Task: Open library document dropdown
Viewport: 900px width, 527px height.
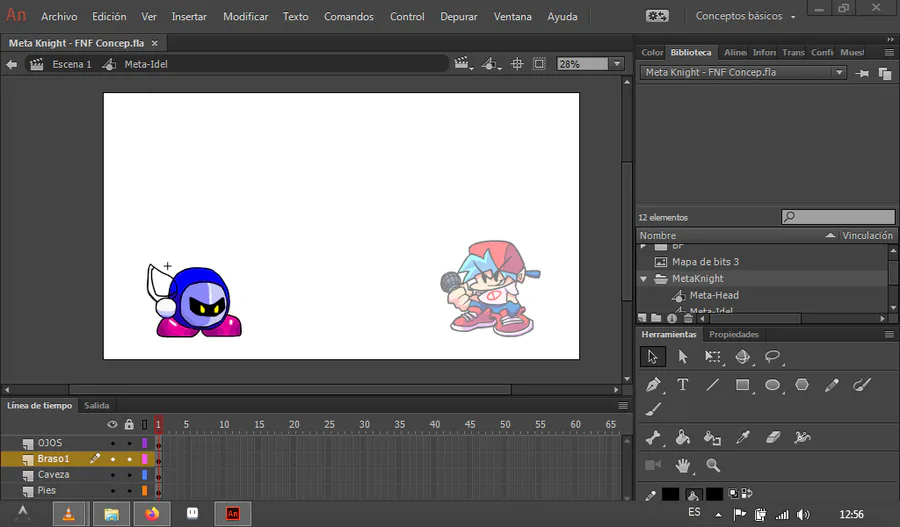Action: coord(839,72)
